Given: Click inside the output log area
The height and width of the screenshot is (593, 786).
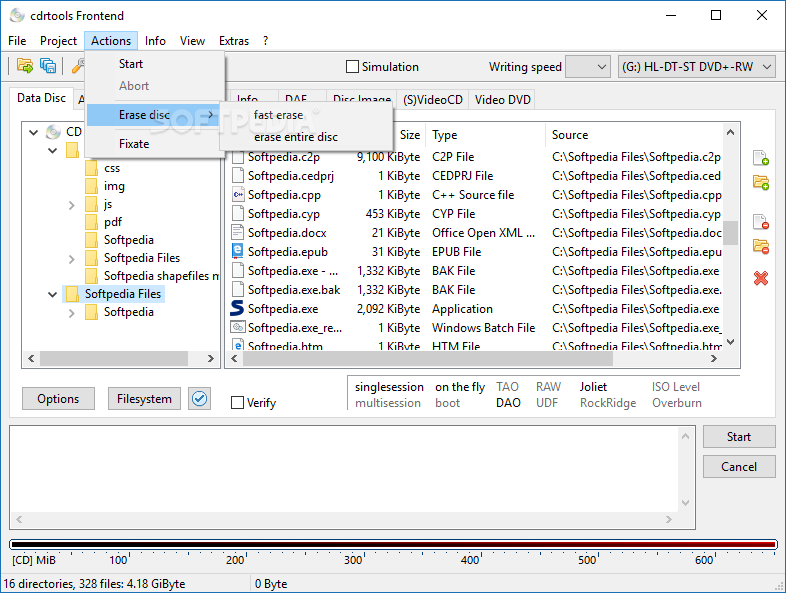Looking at the screenshot, I should pos(344,469).
